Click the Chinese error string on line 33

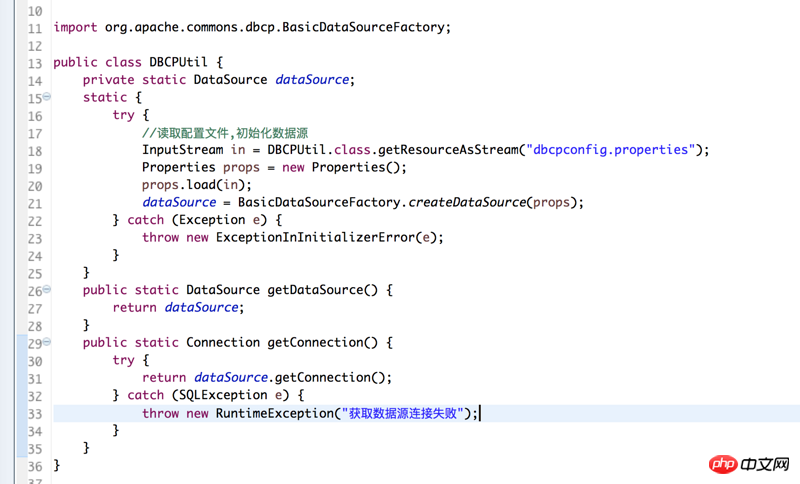[402, 413]
